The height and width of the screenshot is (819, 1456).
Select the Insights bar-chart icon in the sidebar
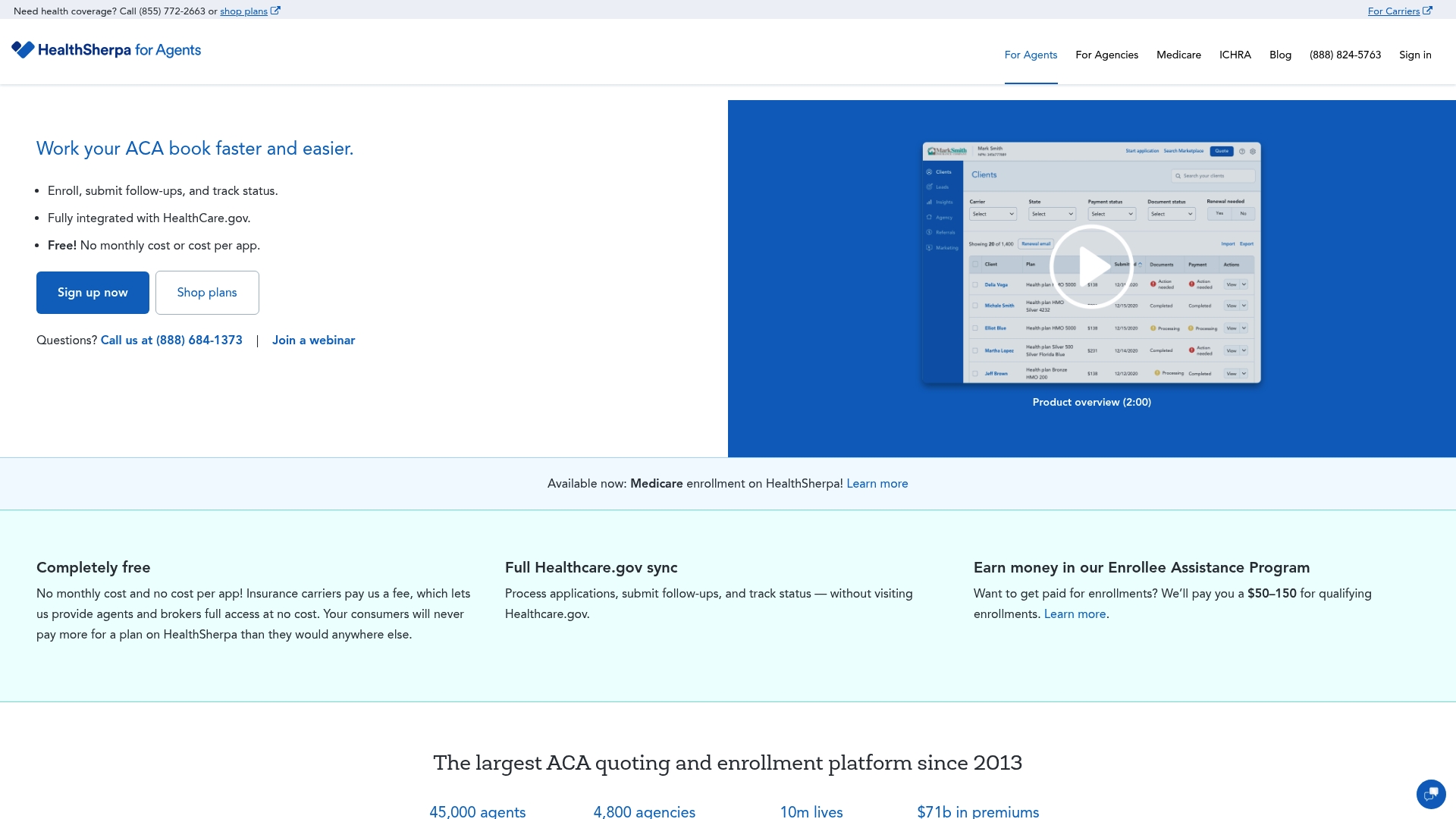(929, 202)
